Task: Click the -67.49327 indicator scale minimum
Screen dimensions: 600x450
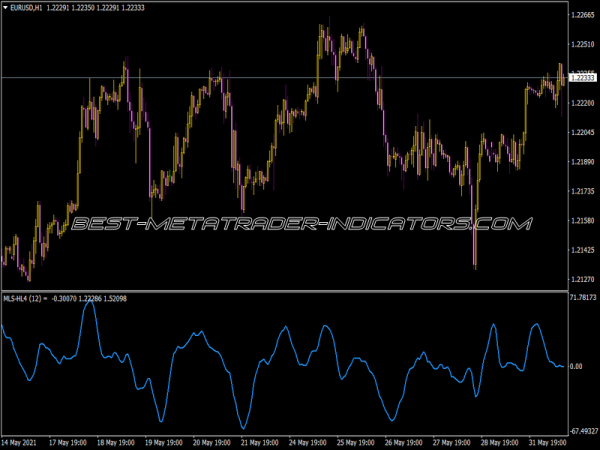Action: 582,431
